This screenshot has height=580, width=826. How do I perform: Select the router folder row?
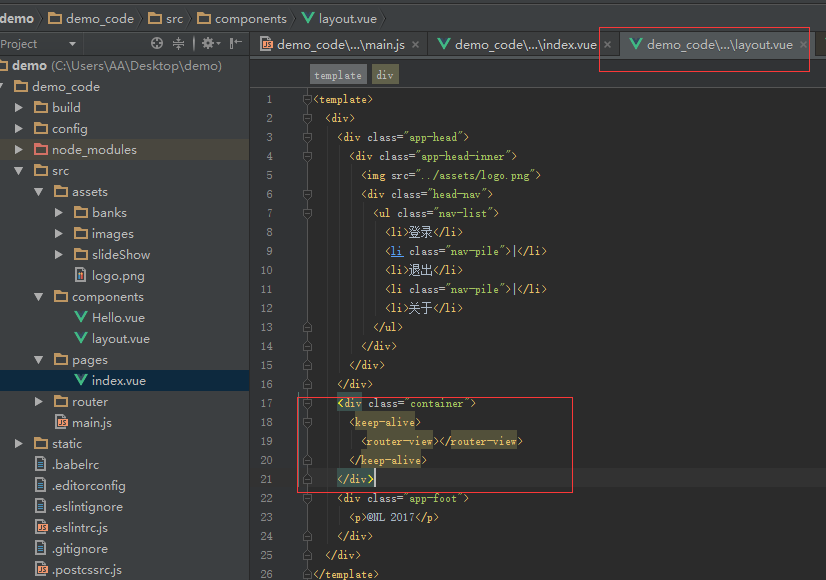point(124,401)
